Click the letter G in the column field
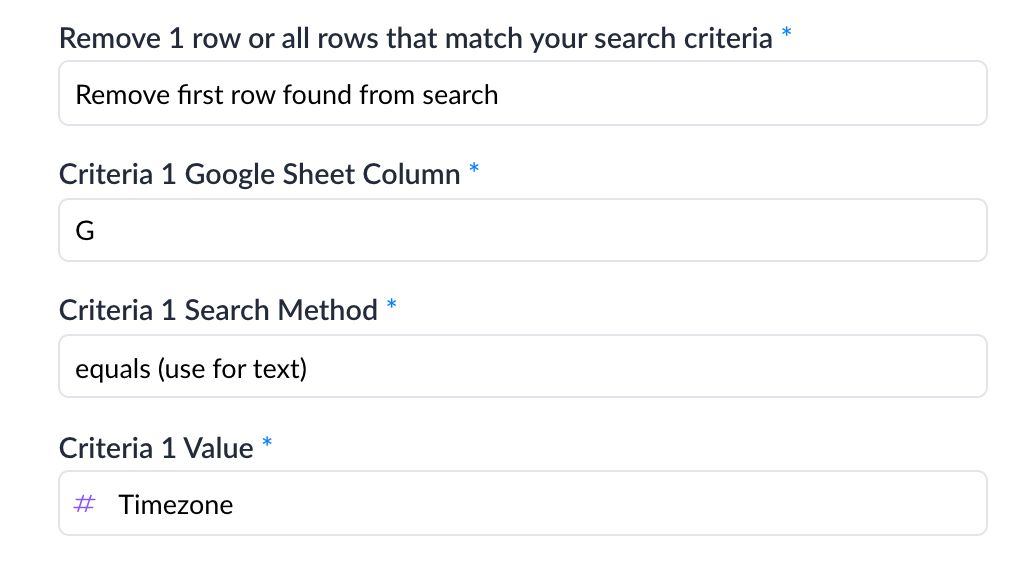The image size is (1030, 564). [x=85, y=231]
